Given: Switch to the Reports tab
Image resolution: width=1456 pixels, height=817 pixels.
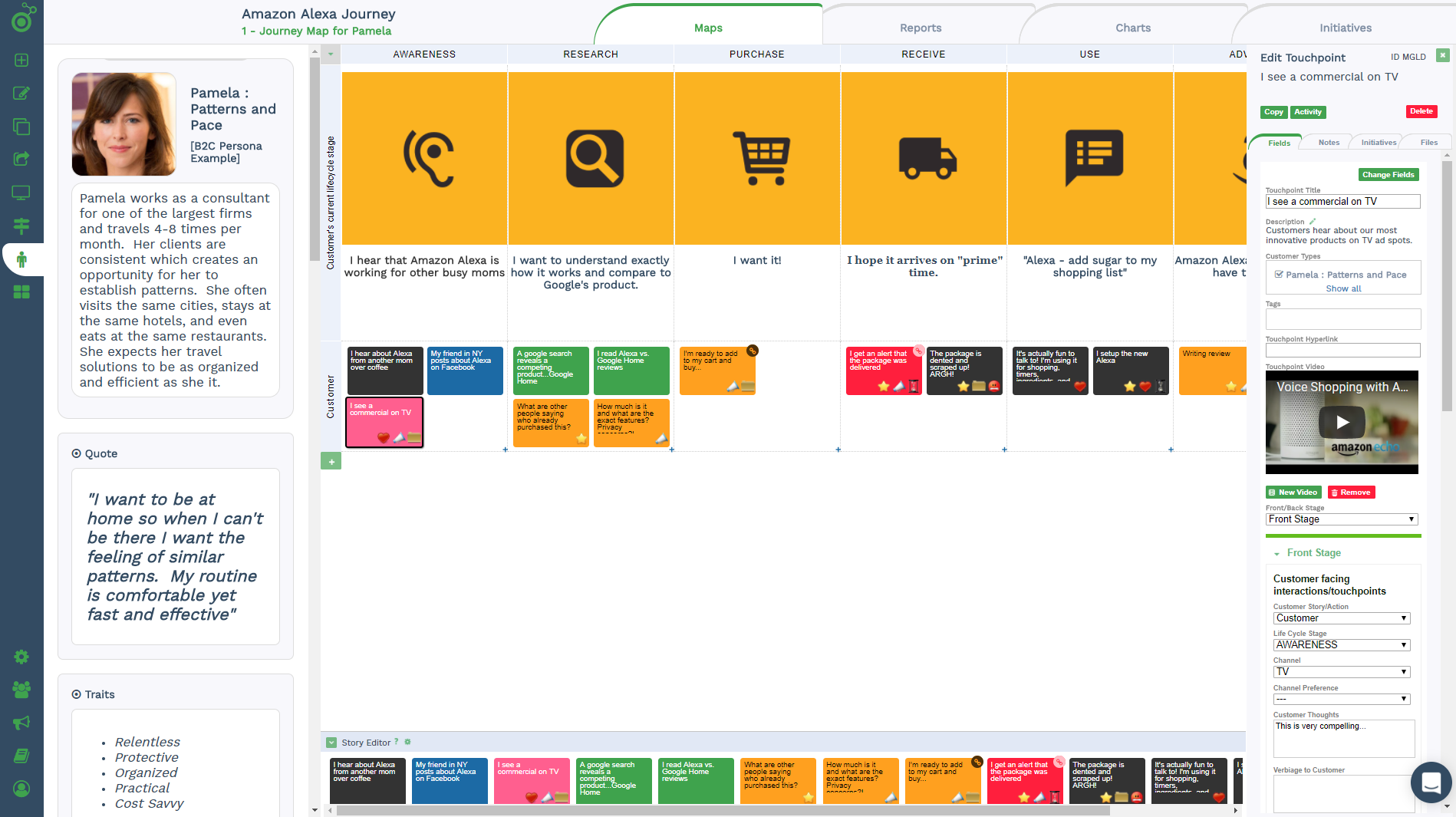Looking at the screenshot, I should tap(920, 28).
